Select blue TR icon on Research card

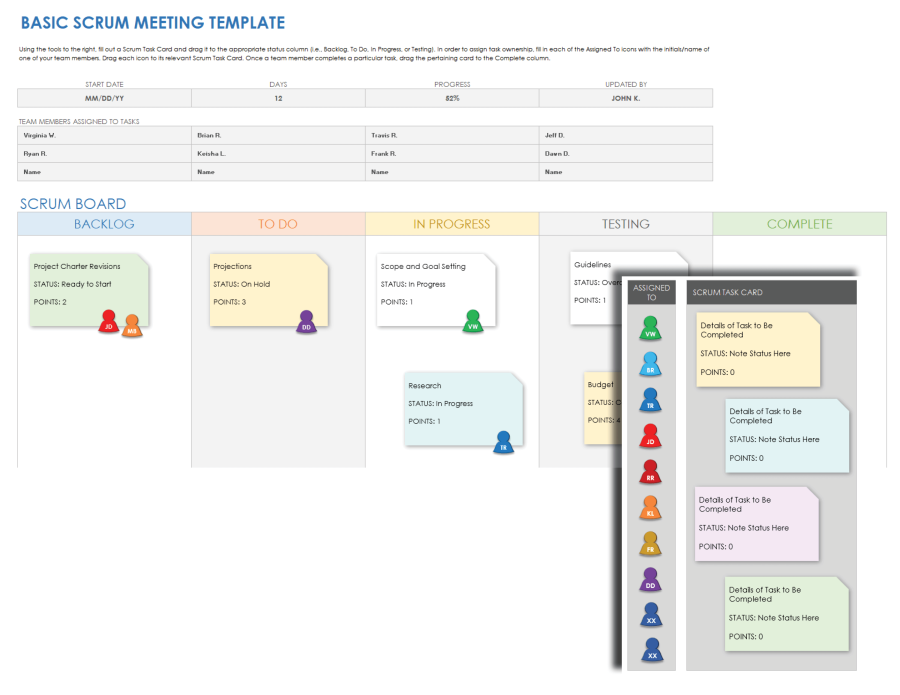504,441
